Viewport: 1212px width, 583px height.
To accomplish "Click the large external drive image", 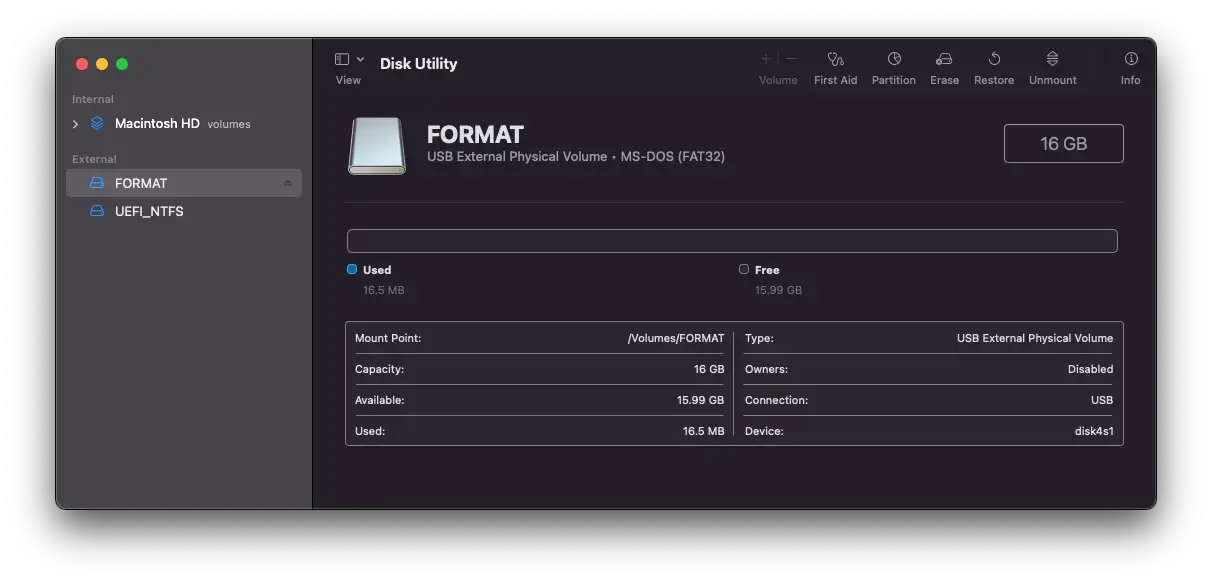I will [377, 146].
